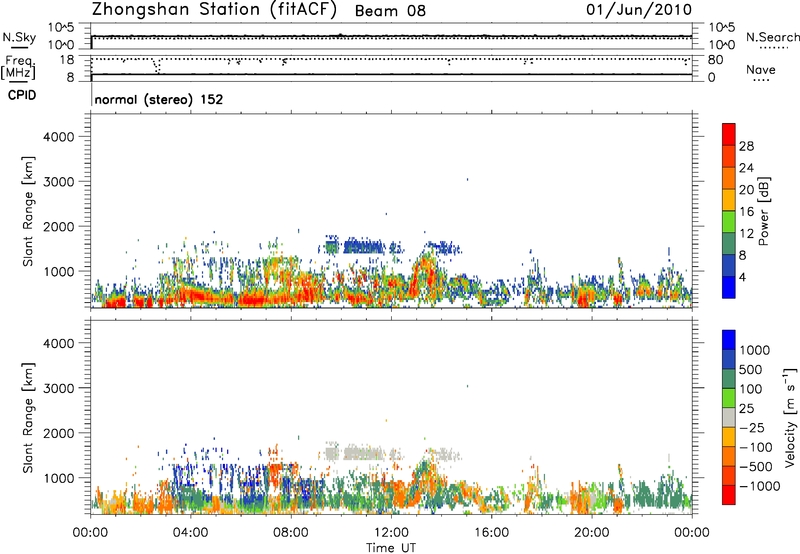The width and height of the screenshot is (800, 554).
Task: Click the 10^5 tick beside N.Sky
Action: tap(61, 28)
